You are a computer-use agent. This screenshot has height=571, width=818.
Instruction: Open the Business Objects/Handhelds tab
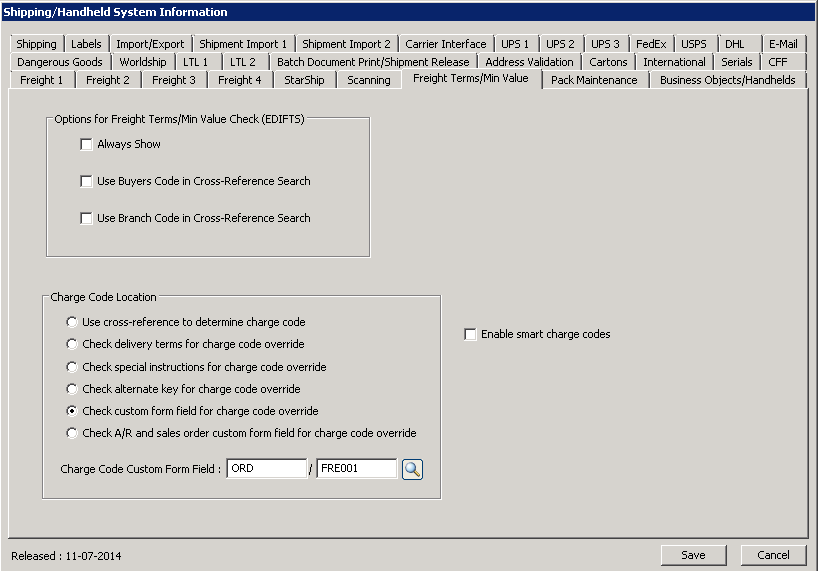(x=727, y=80)
